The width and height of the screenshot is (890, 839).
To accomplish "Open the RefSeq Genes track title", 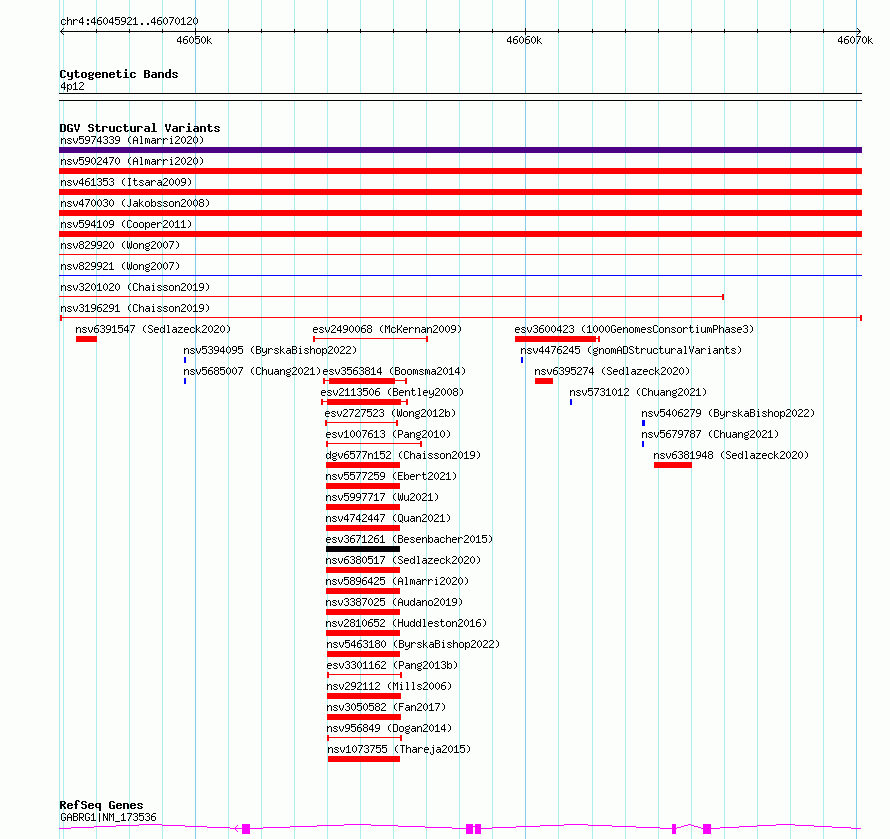I will 101,805.
